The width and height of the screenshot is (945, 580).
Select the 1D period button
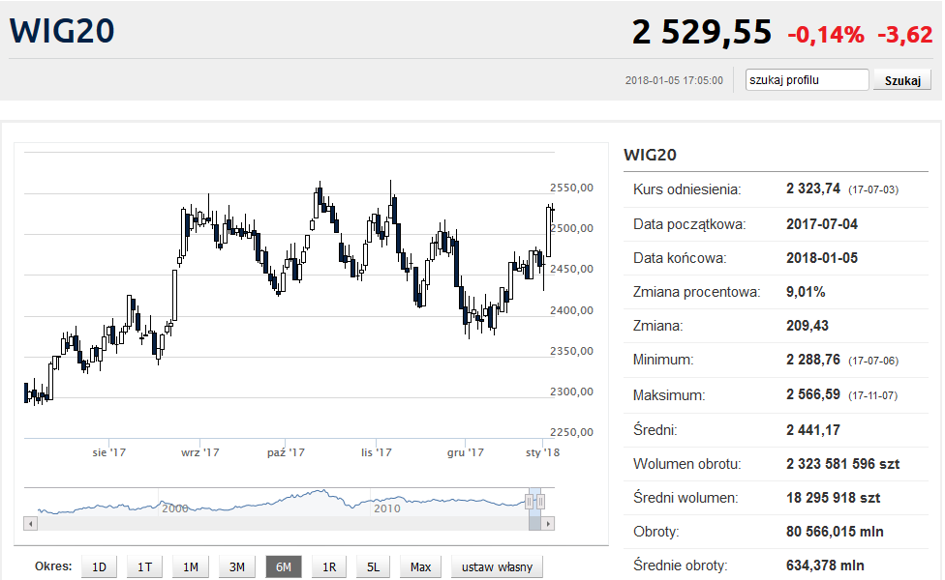click(99, 567)
